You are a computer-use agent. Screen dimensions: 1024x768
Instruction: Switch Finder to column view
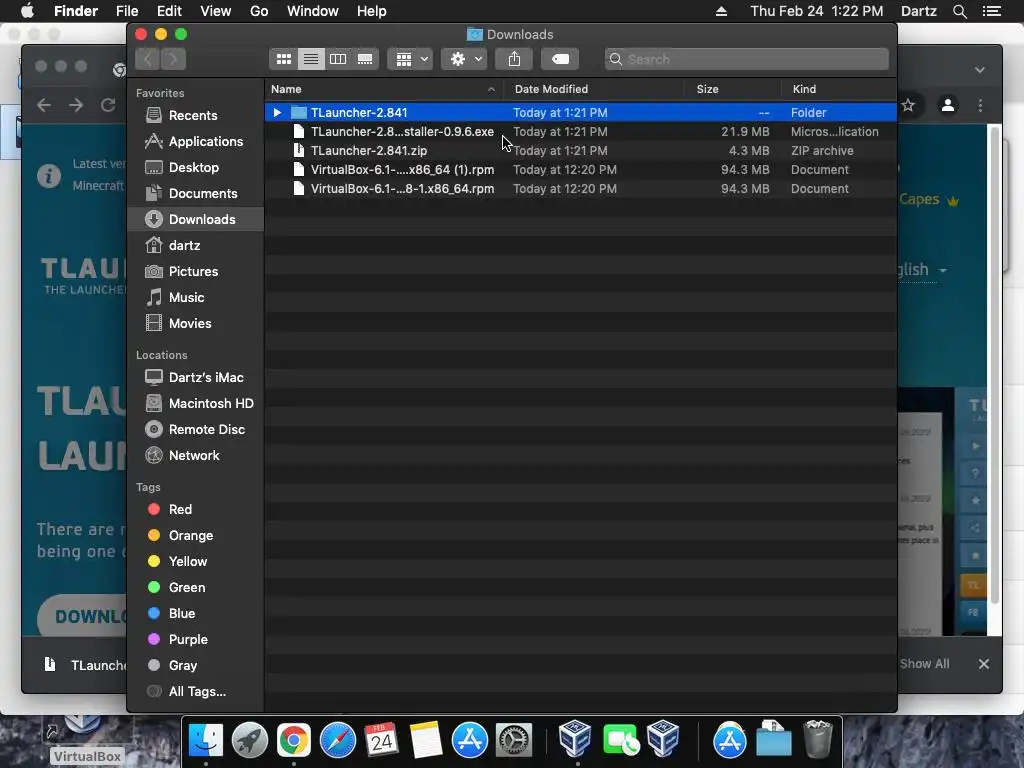[x=338, y=59]
